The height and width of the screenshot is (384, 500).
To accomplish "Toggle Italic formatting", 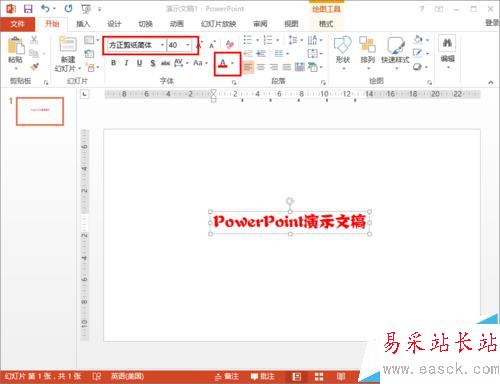I will point(126,63).
